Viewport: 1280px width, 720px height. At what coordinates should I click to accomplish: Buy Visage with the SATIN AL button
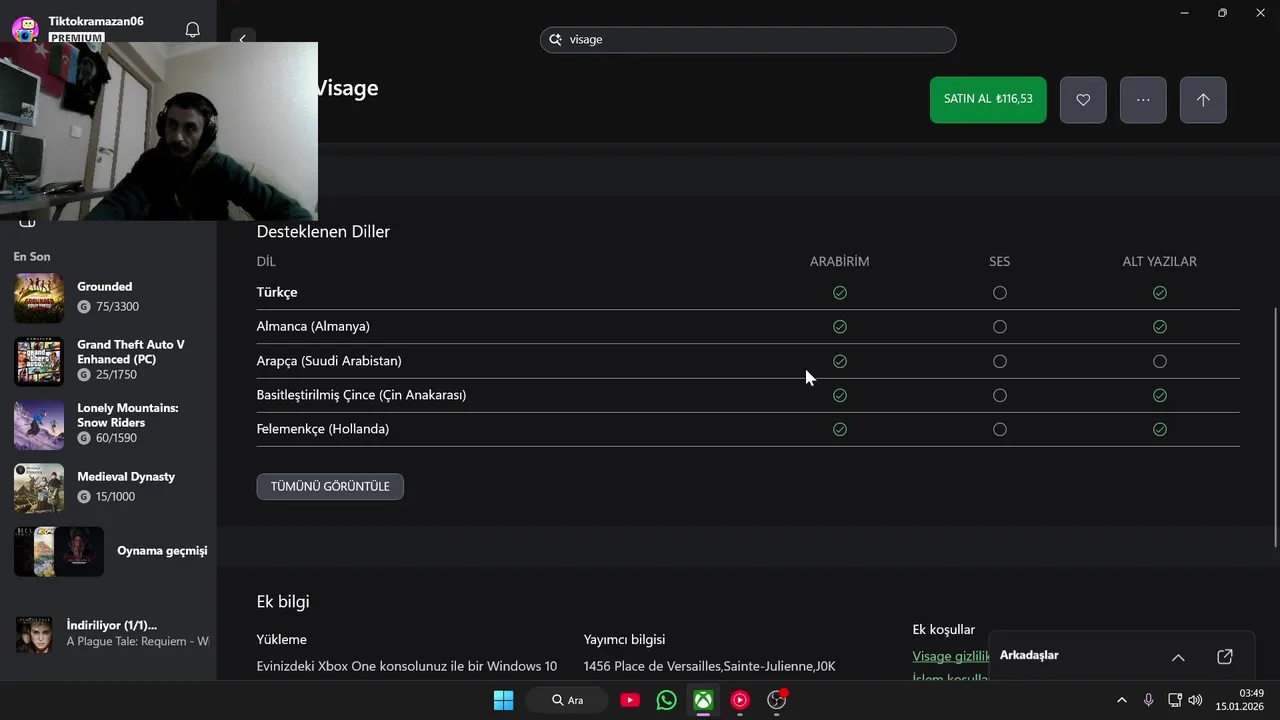coord(988,100)
